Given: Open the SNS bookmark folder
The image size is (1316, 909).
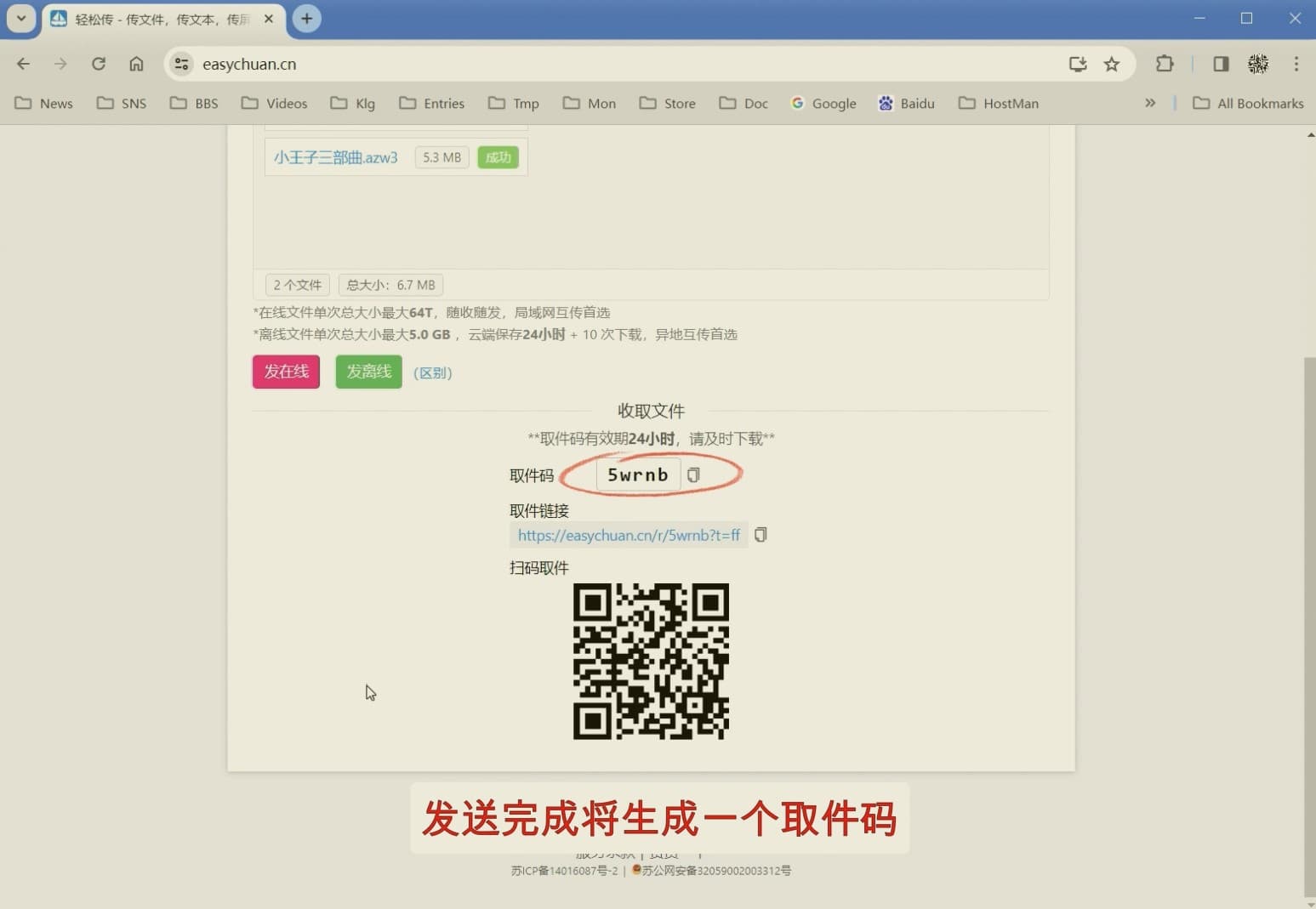Looking at the screenshot, I should (x=122, y=103).
